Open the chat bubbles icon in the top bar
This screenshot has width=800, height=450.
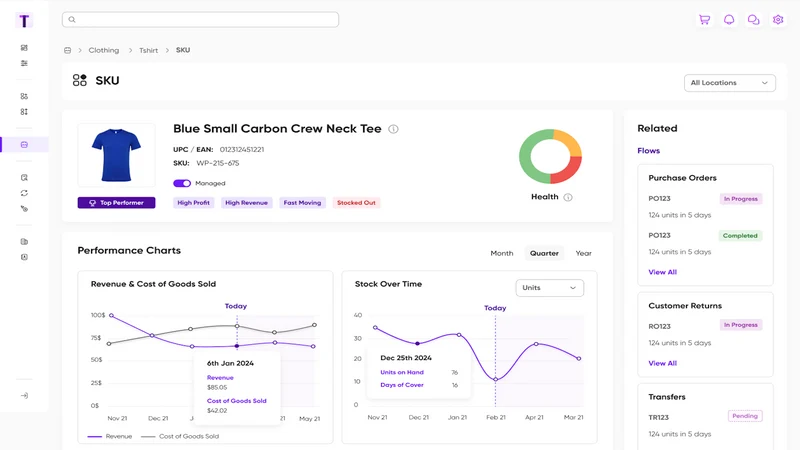tap(754, 20)
